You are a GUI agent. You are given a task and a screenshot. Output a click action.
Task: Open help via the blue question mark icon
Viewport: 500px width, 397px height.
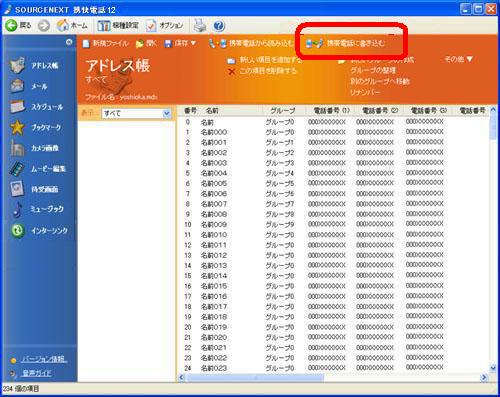(x=219, y=26)
